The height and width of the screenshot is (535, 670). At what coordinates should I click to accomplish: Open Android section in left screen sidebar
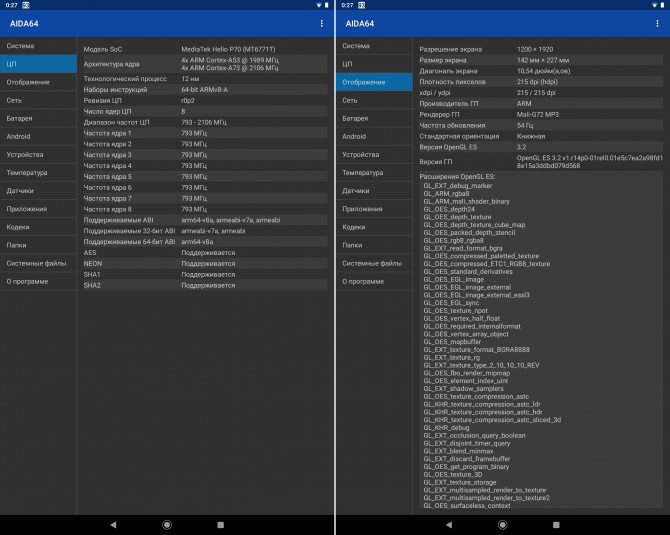tap(38, 136)
